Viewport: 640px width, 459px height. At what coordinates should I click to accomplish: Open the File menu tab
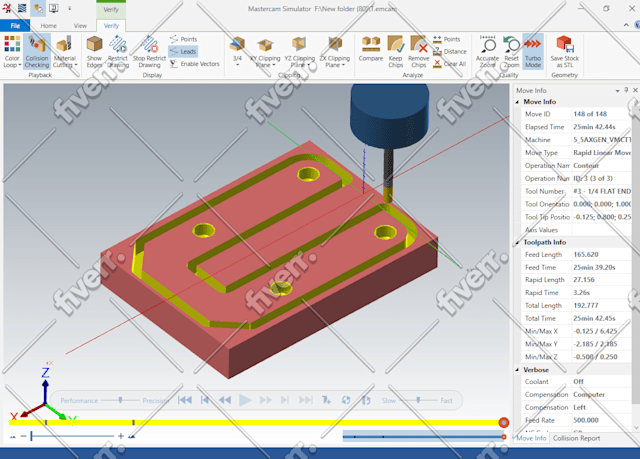click(15, 25)
